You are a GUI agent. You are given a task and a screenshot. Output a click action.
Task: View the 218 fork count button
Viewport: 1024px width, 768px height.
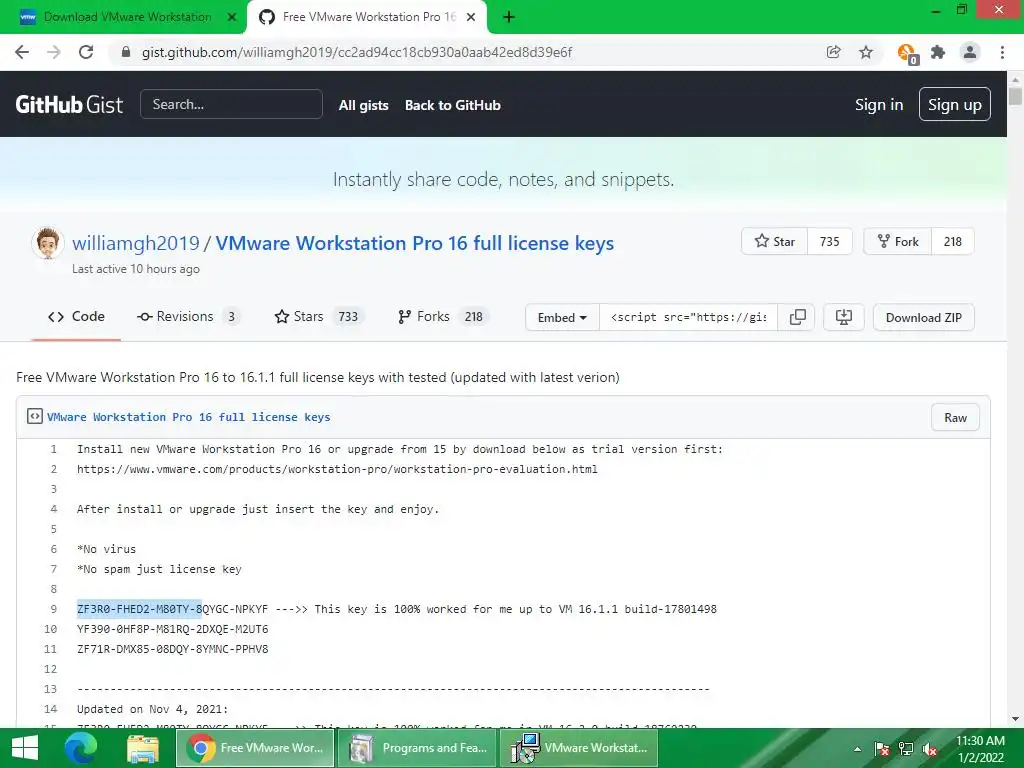[953, 242]
